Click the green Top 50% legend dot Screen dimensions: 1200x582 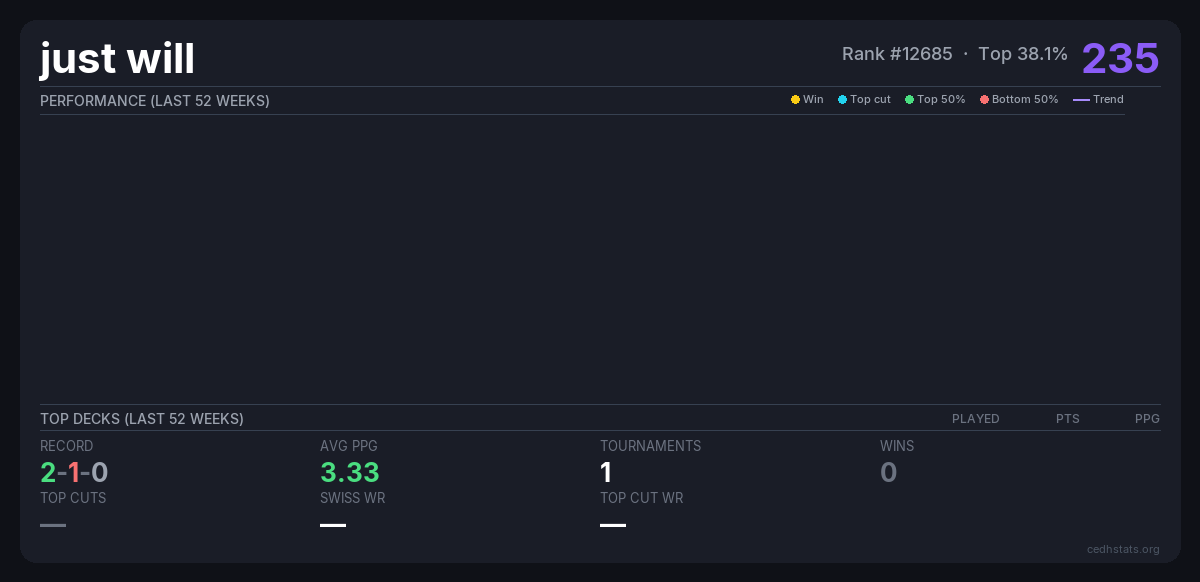909,100
